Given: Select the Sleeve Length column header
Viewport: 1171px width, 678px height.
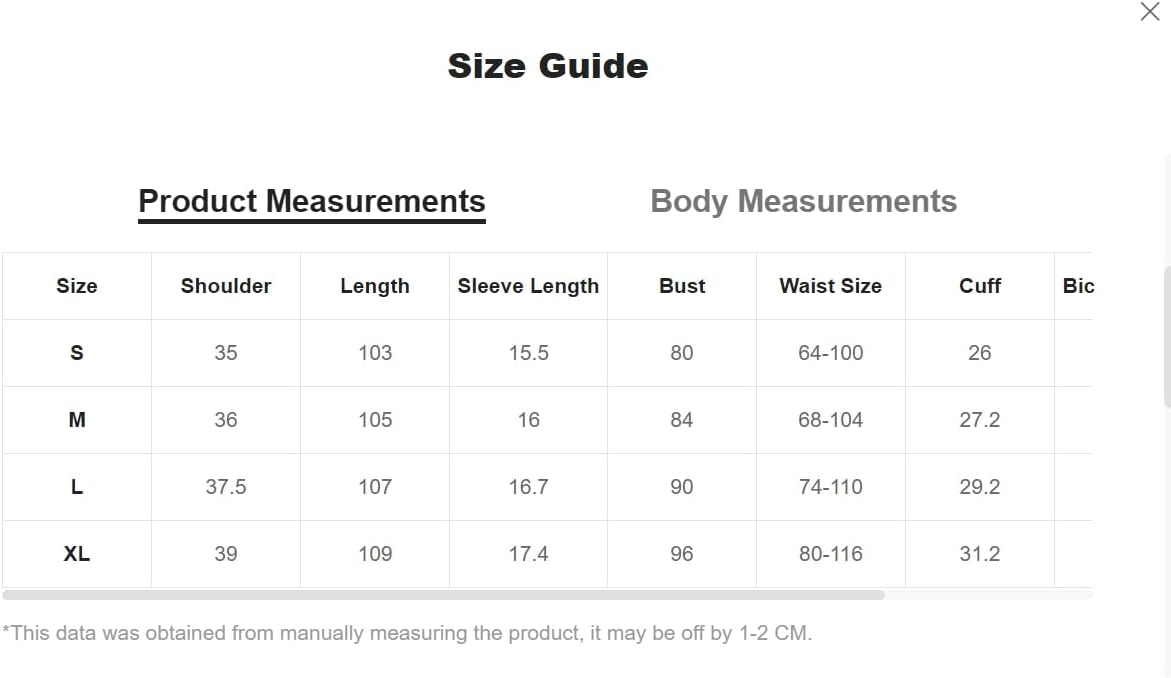Looking at the screenshot, I should pyautogui.click(x=528, y=286).
